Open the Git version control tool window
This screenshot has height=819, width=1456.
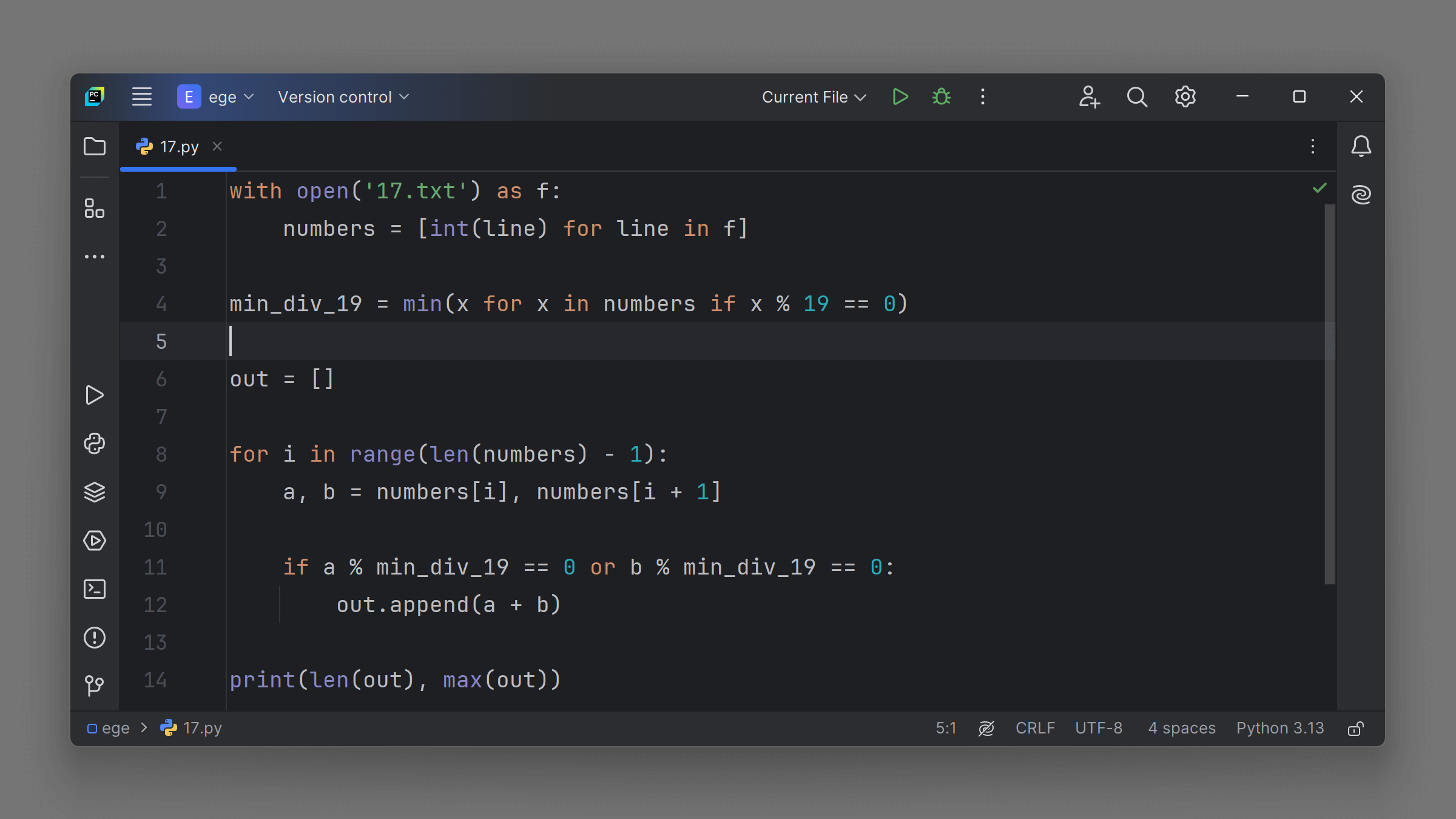click(95, 686)
